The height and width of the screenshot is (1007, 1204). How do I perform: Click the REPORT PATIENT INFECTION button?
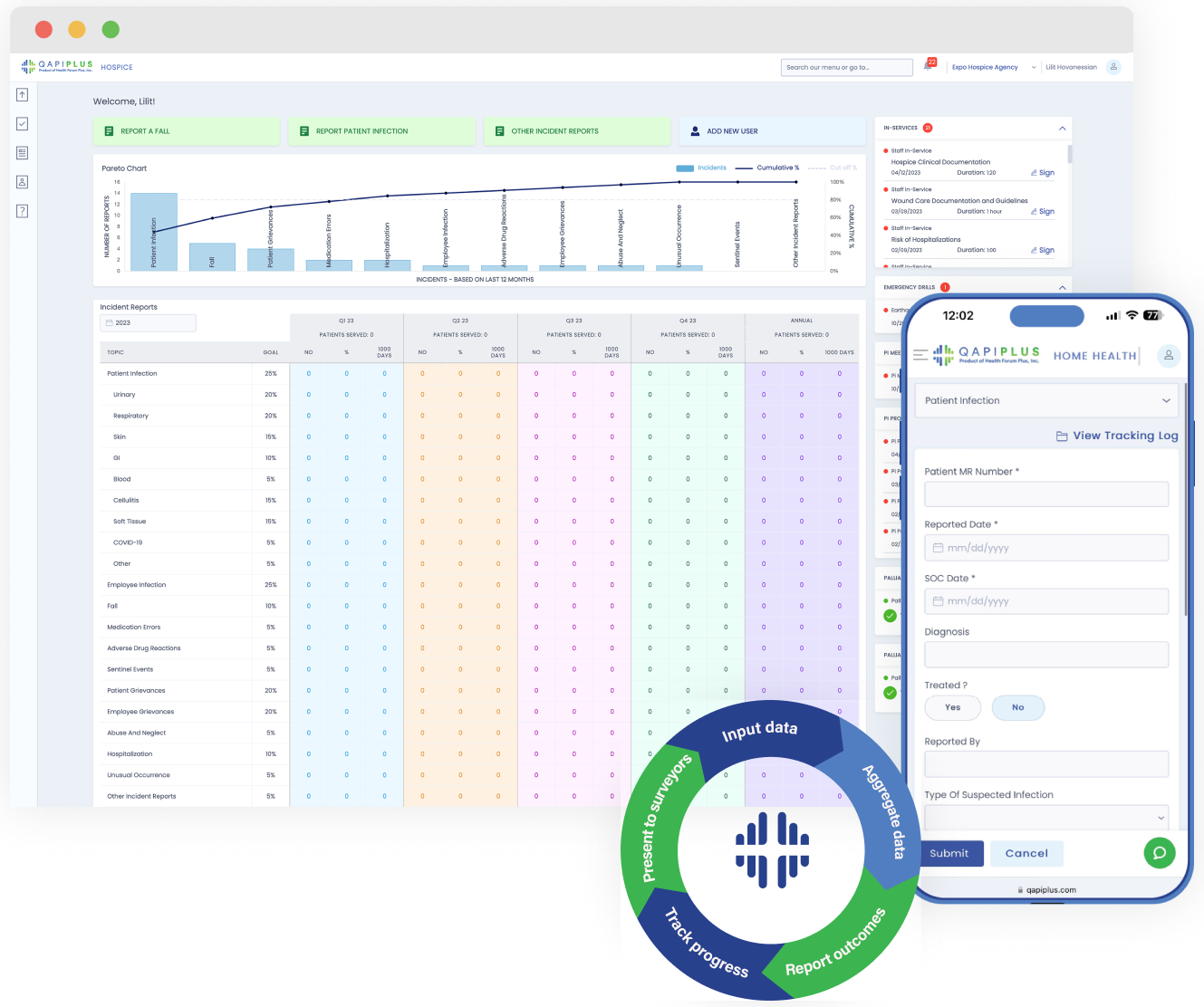[x=381, y=131]
